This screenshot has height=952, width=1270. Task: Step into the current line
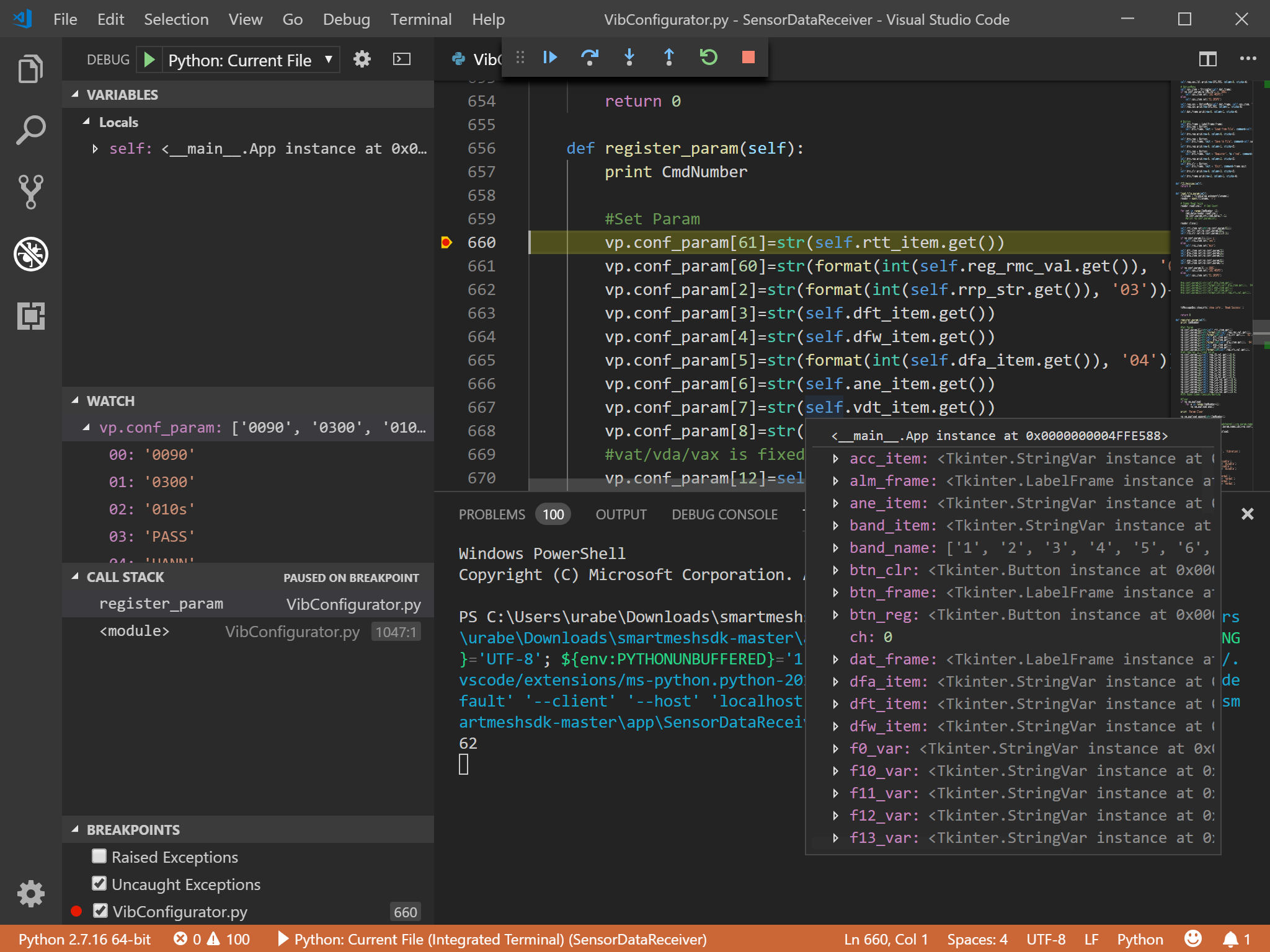629,57
